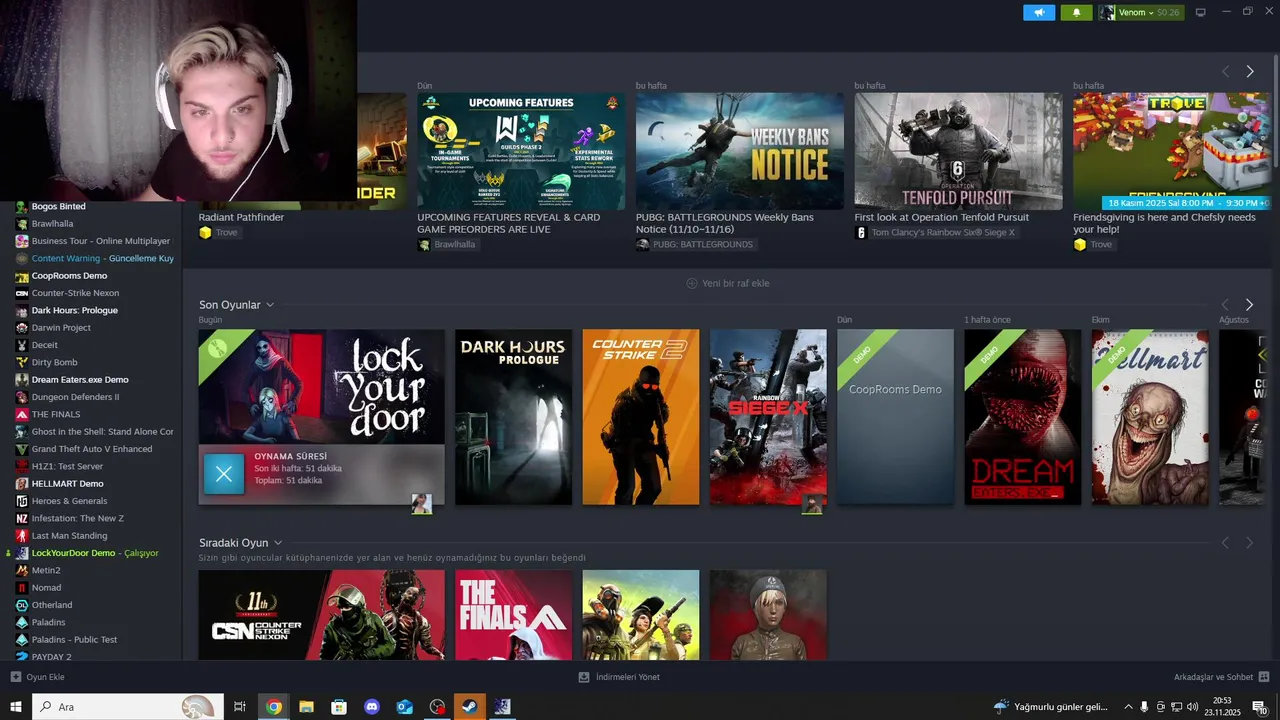Screen dimensions: 1280x720
Task: Click the Metin2 icon in library list
Action: (x=22, y=570)
